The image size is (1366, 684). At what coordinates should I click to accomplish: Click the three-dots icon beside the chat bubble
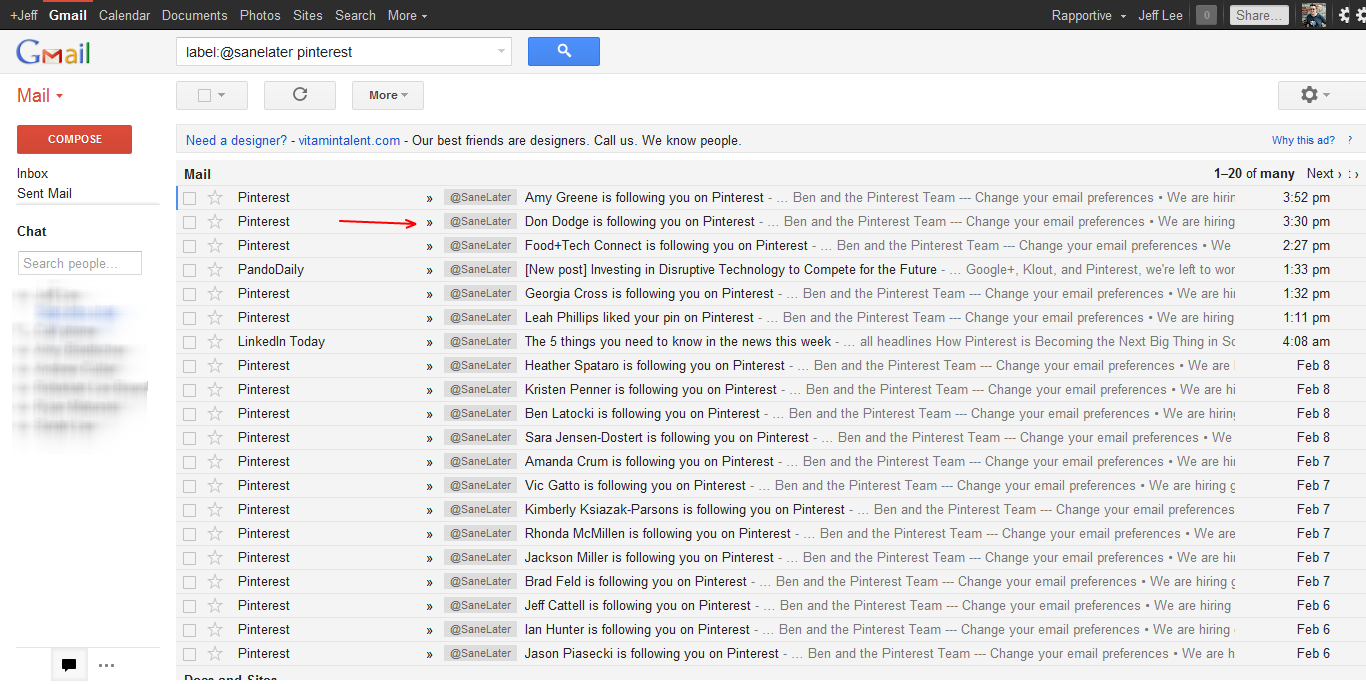point(106,665)
